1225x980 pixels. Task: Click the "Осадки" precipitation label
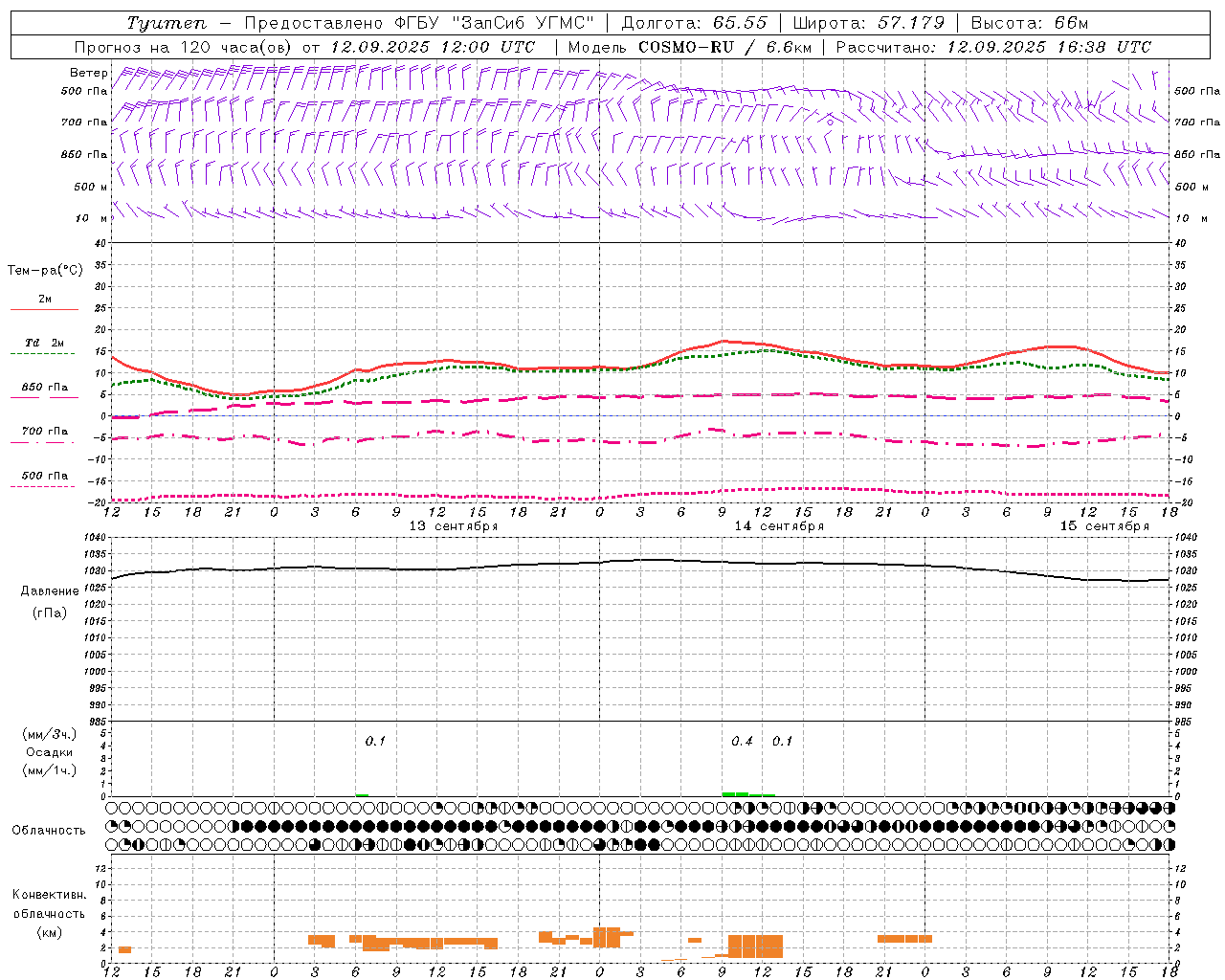50,752
